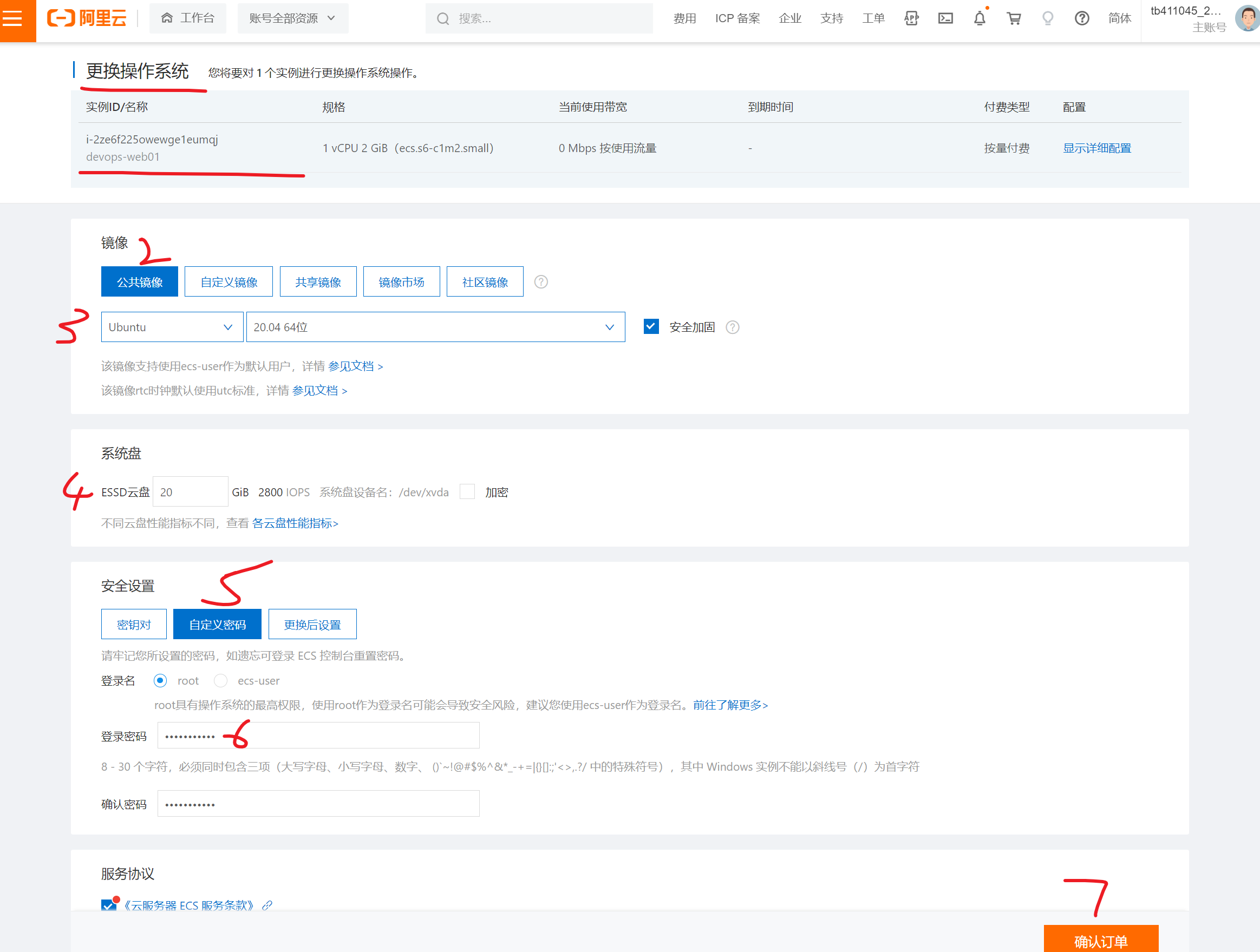This screenshot has width=1260, height=952.
Task: Select ecs-user as login name
Action: click(221, 680)
